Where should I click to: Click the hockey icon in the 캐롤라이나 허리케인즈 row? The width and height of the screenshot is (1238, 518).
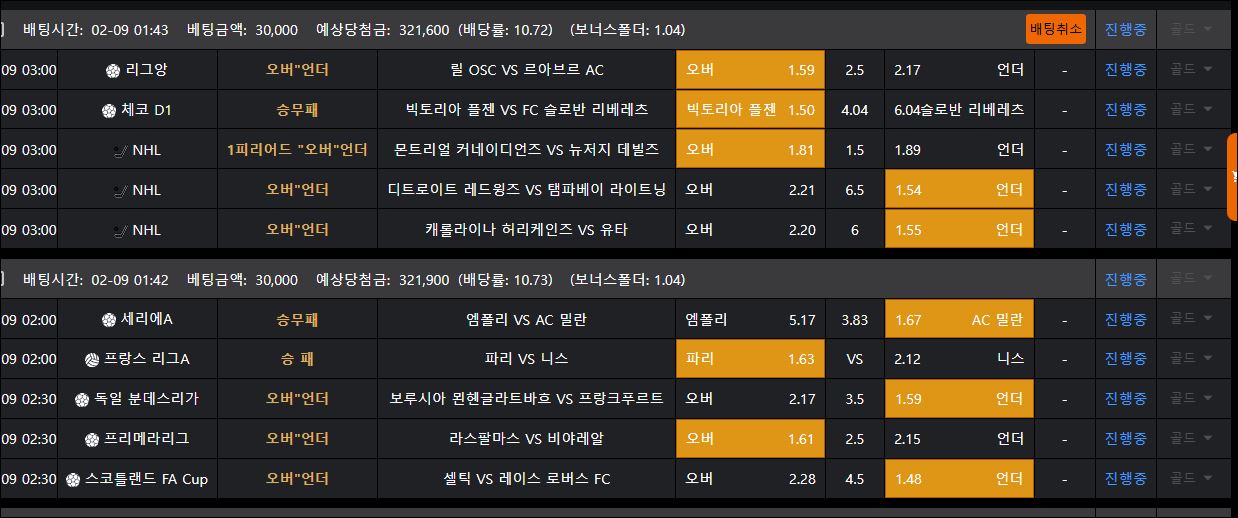point(121,230)
